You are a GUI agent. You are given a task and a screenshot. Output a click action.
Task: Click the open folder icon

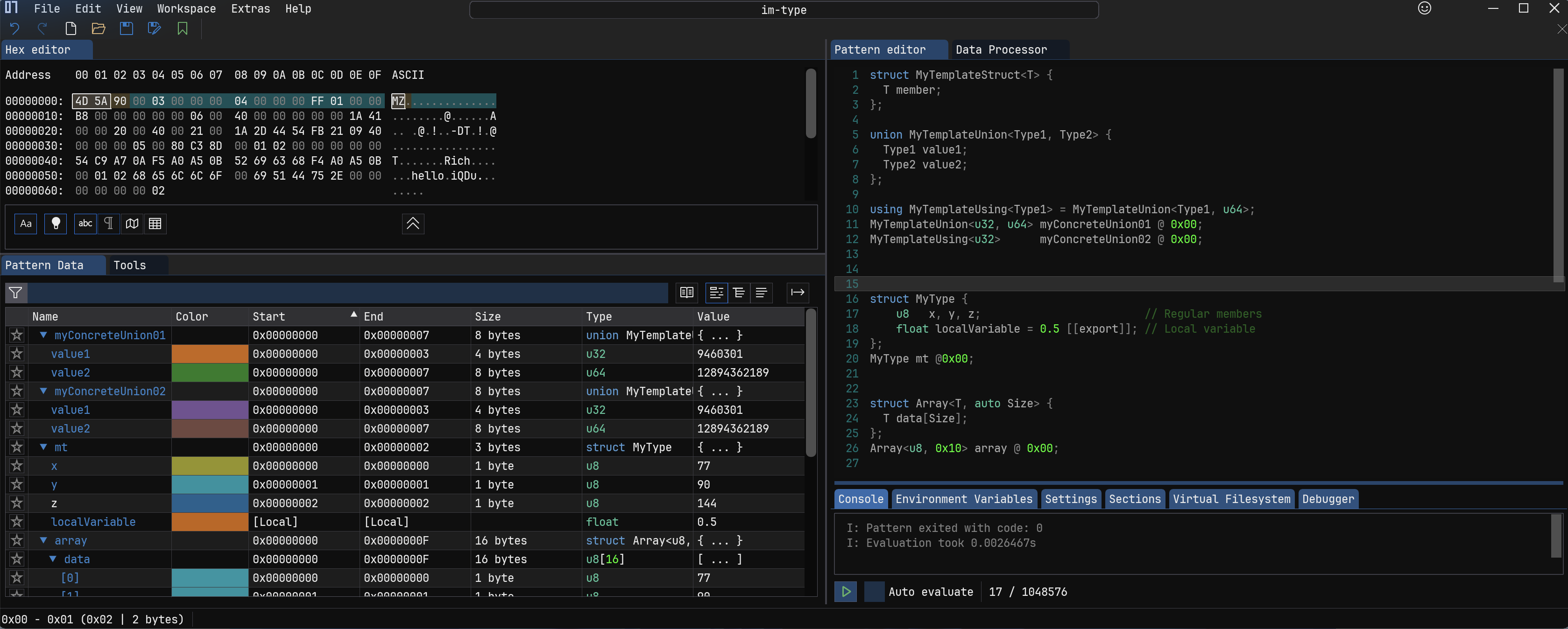coord(99,28)
